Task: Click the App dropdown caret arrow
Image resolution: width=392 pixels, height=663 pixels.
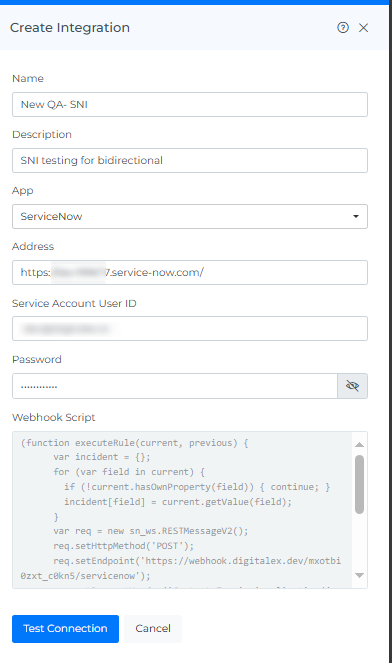Action: (356, 216)
